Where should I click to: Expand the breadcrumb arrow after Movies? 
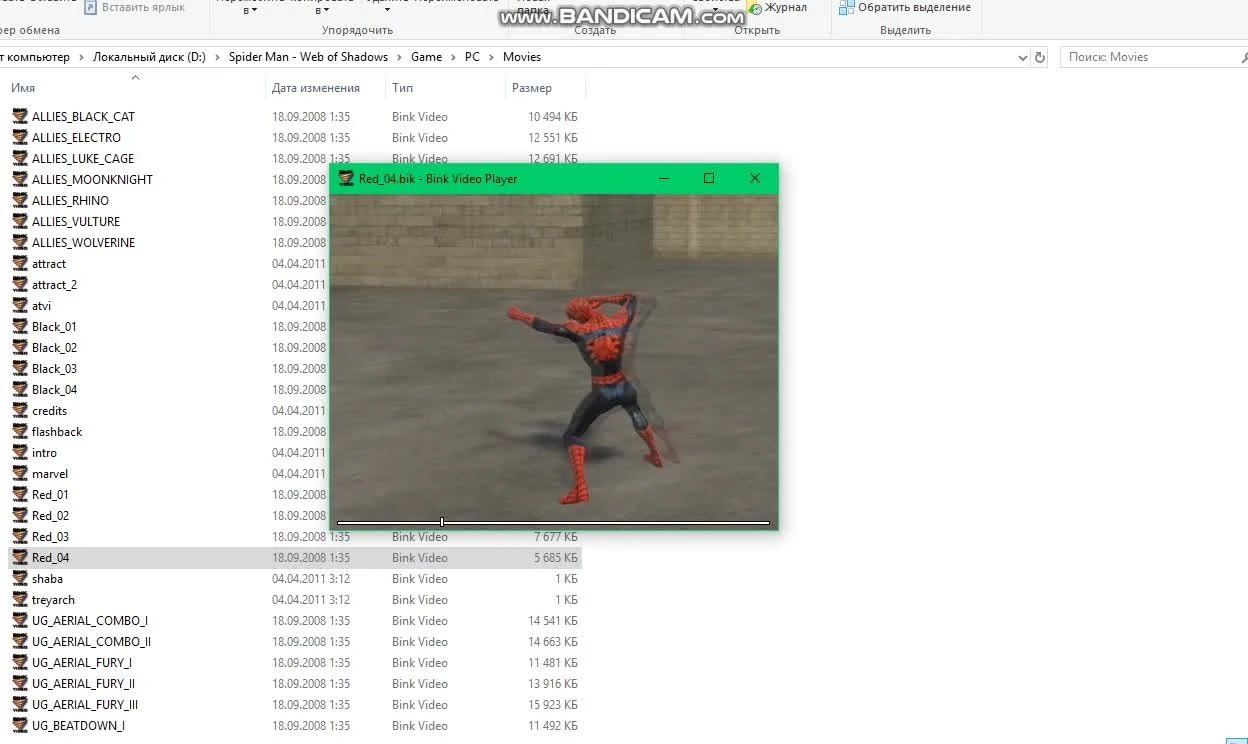pyautogui.click(x=548, y=57)
